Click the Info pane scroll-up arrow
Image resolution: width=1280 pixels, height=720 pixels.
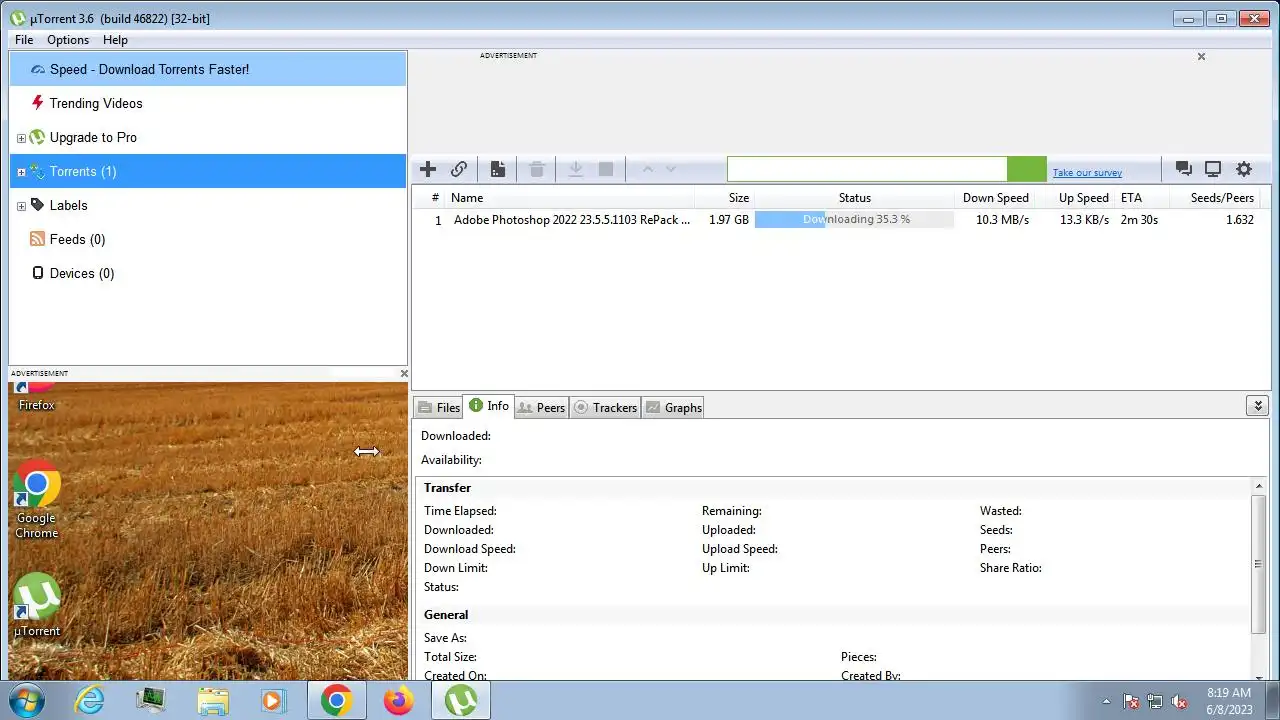[1258, 487]
